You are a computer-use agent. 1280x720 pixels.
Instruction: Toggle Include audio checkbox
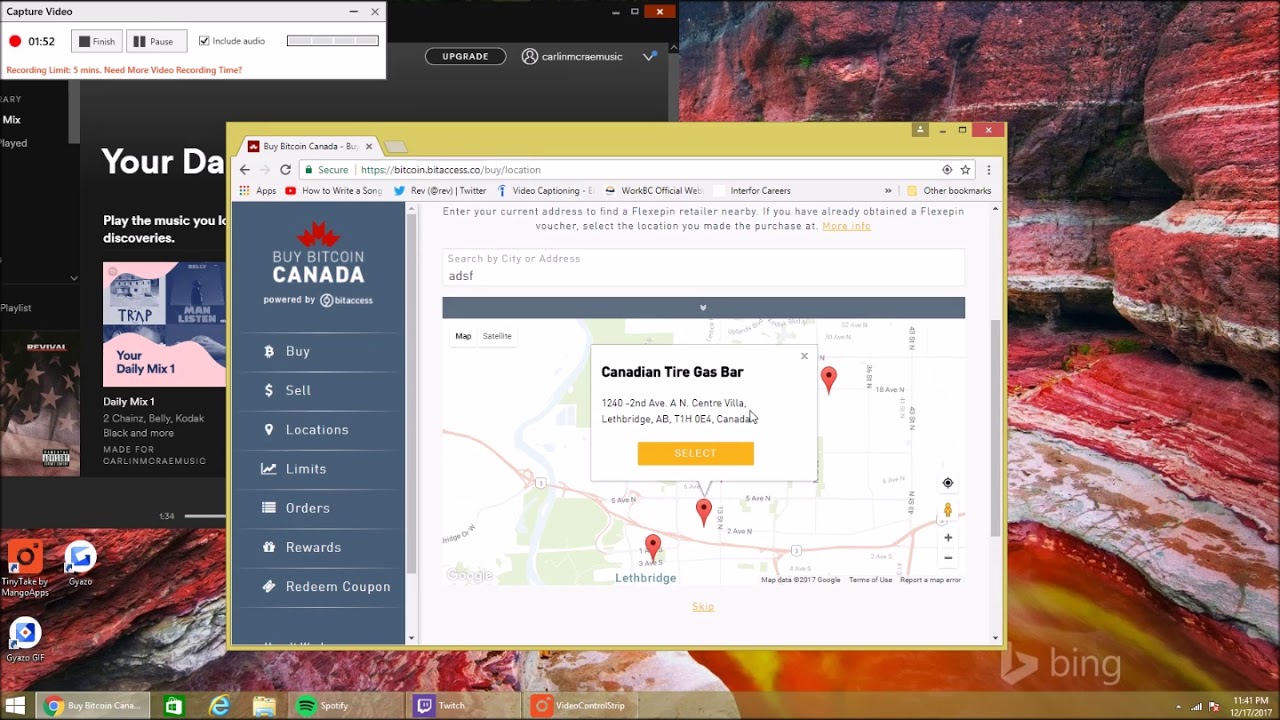204,41
